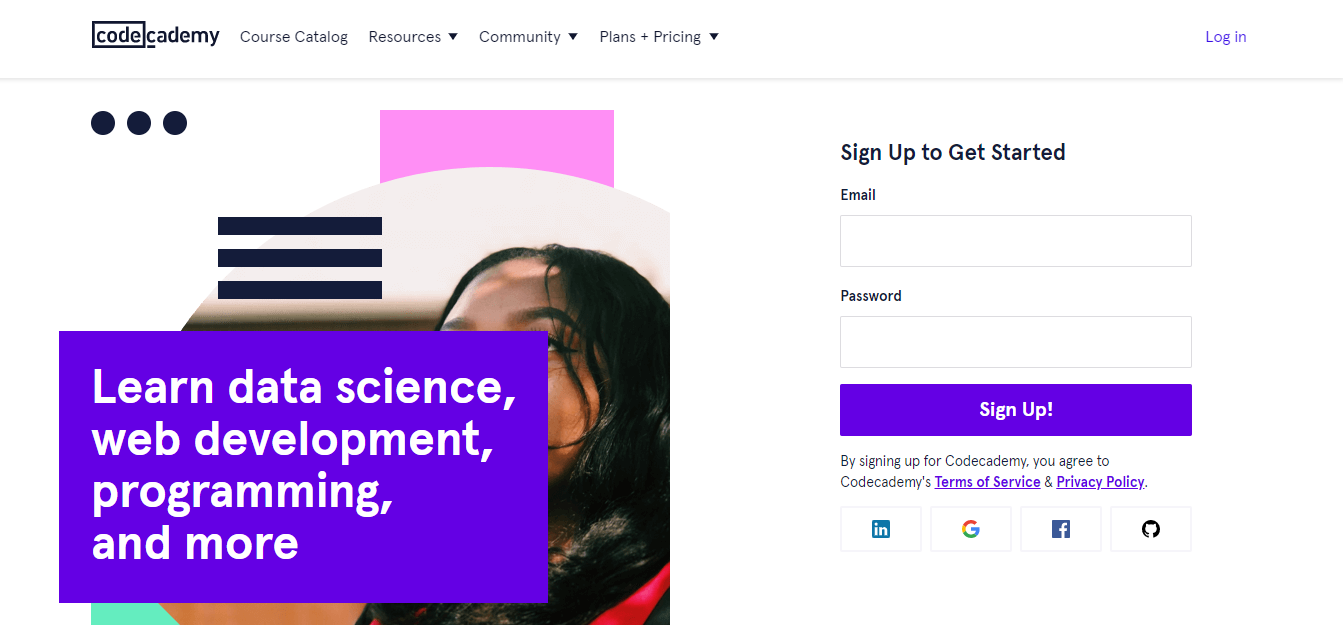
Task: Expand the Community dropdown
Action: point(572,36)
